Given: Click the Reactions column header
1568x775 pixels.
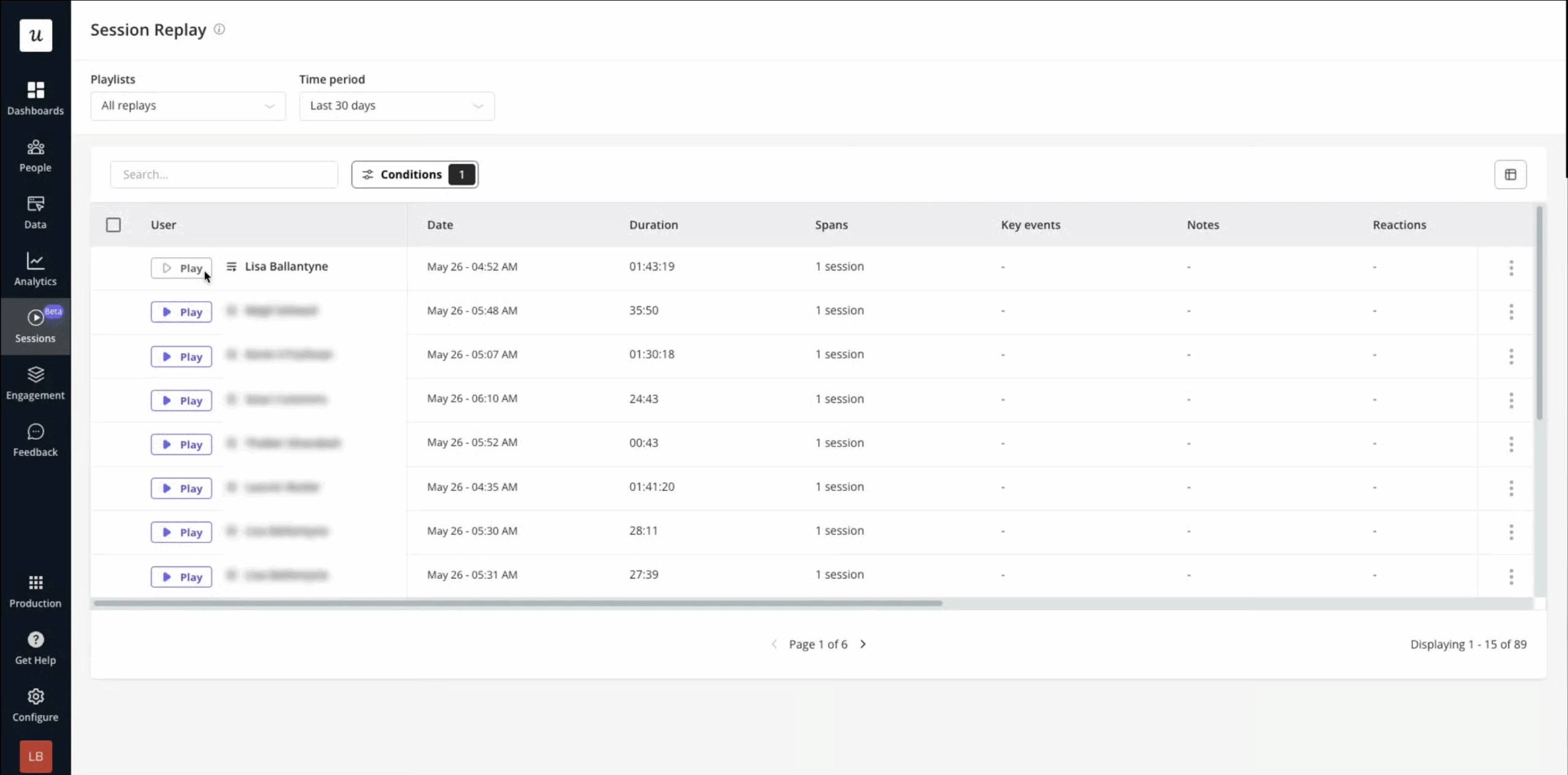Looking at the screenshot, I should pyautogui.click(x=1399, y=225).
